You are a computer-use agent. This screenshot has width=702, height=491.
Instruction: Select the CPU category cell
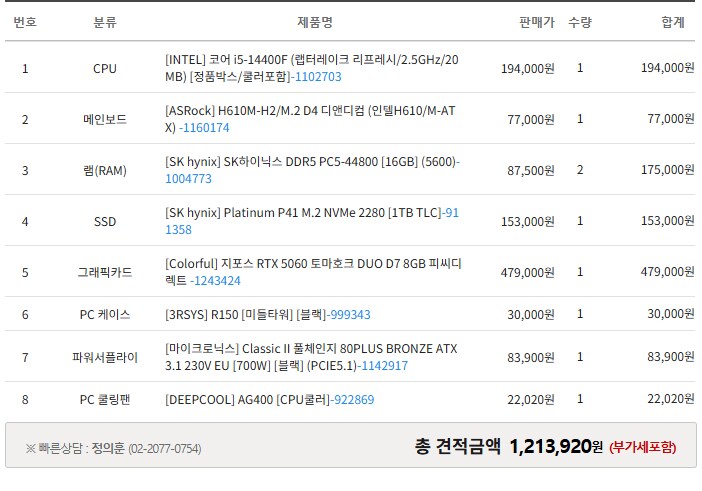105,68
